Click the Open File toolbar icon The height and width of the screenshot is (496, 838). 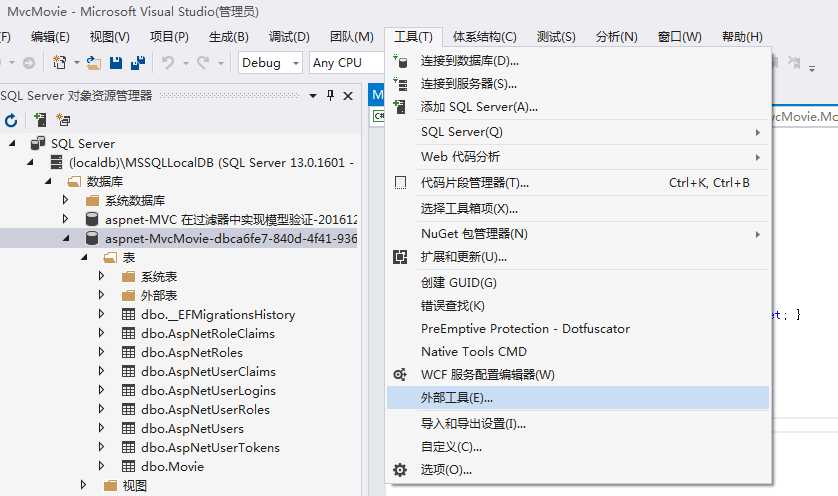[x=94, y=63]
